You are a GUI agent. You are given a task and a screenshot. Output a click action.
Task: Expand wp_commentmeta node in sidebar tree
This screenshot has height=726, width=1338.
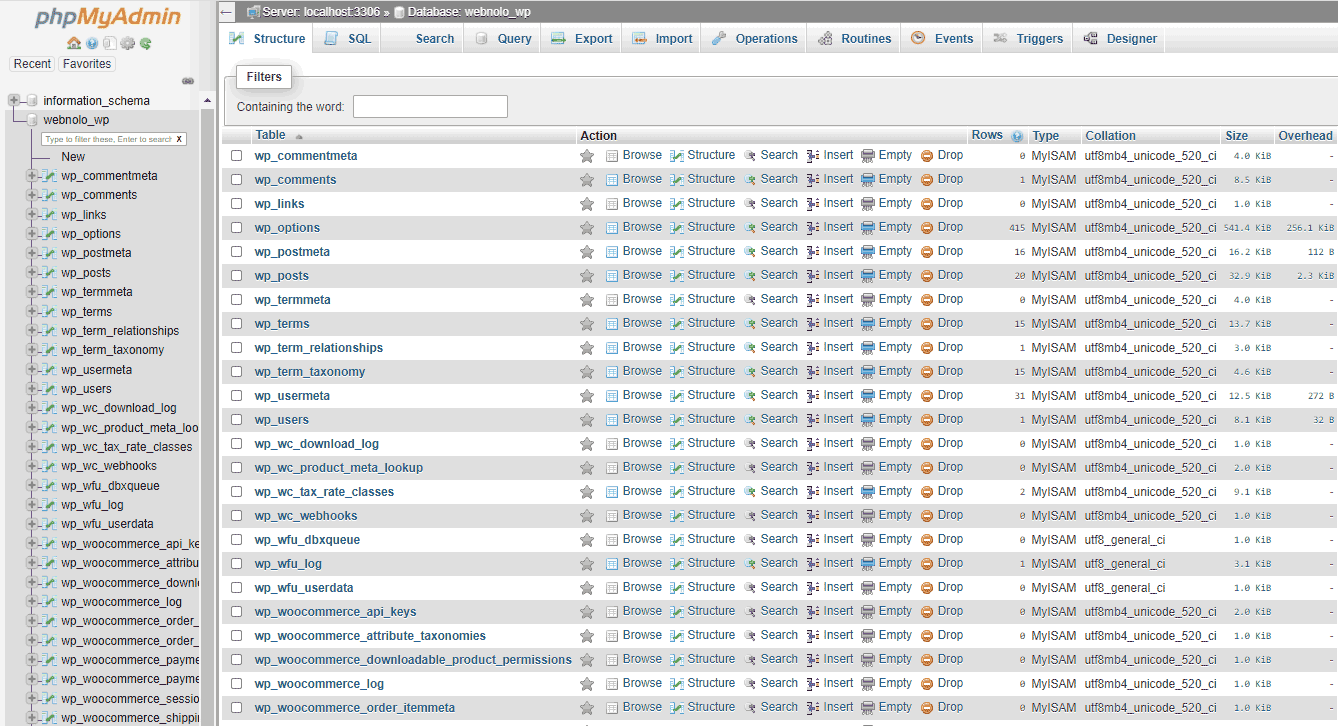32,176
